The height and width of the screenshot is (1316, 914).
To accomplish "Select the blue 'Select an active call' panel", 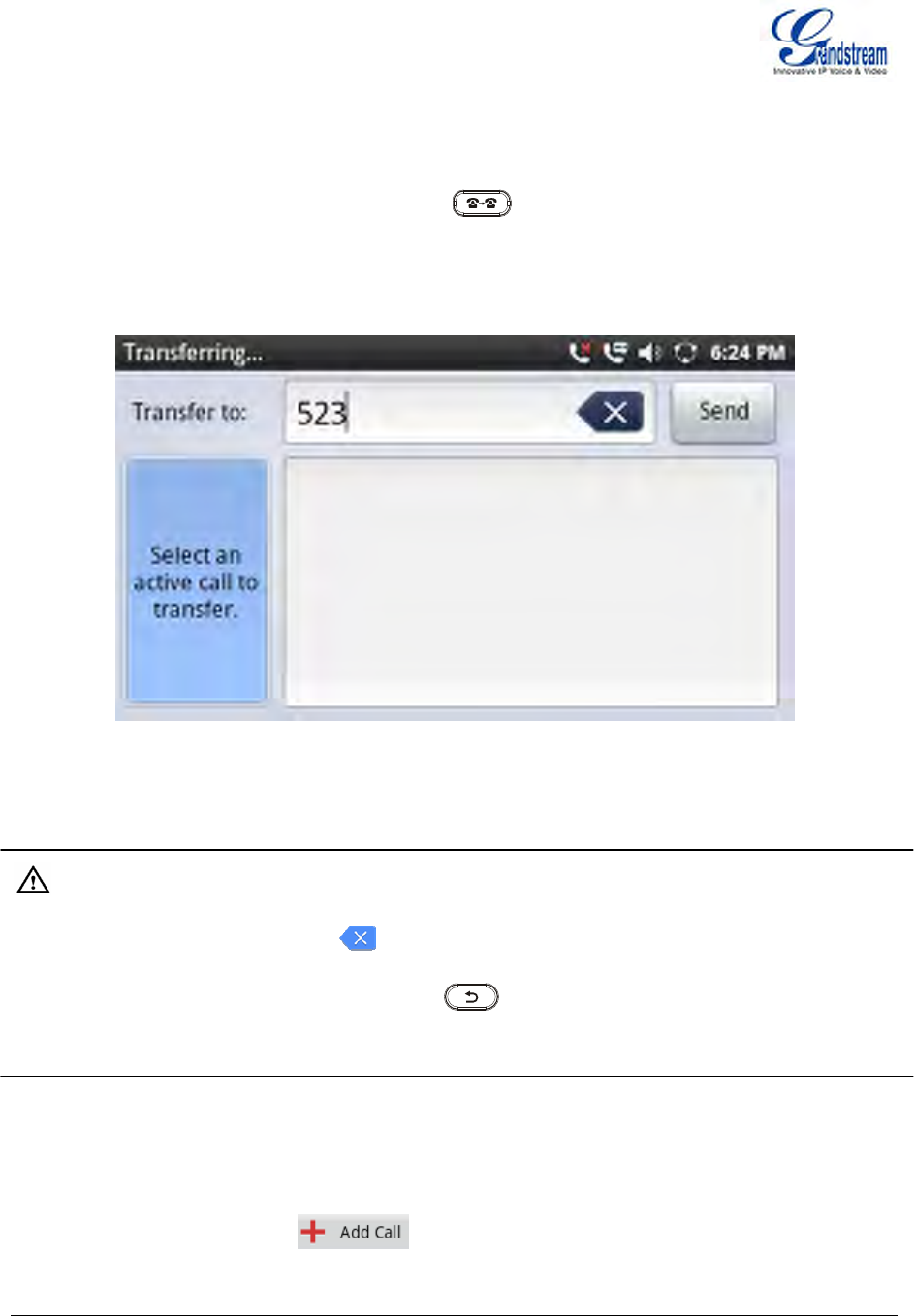I will click(x=195, y=581).
